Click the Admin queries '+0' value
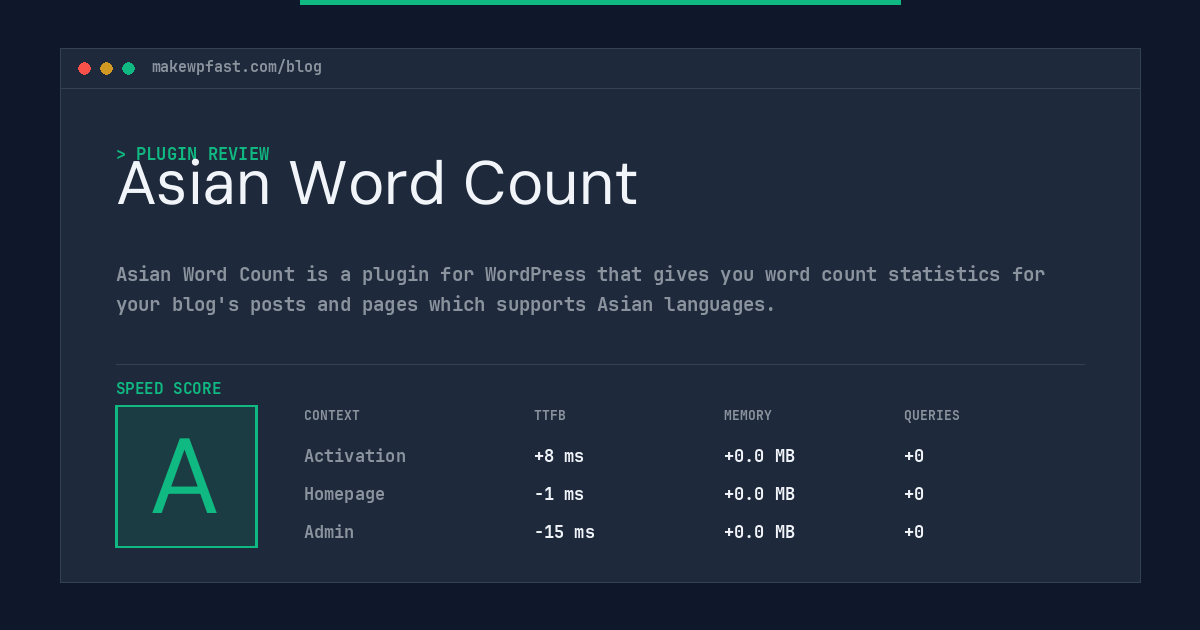This screenshot has width=1200, height=630. pos(914,532)
